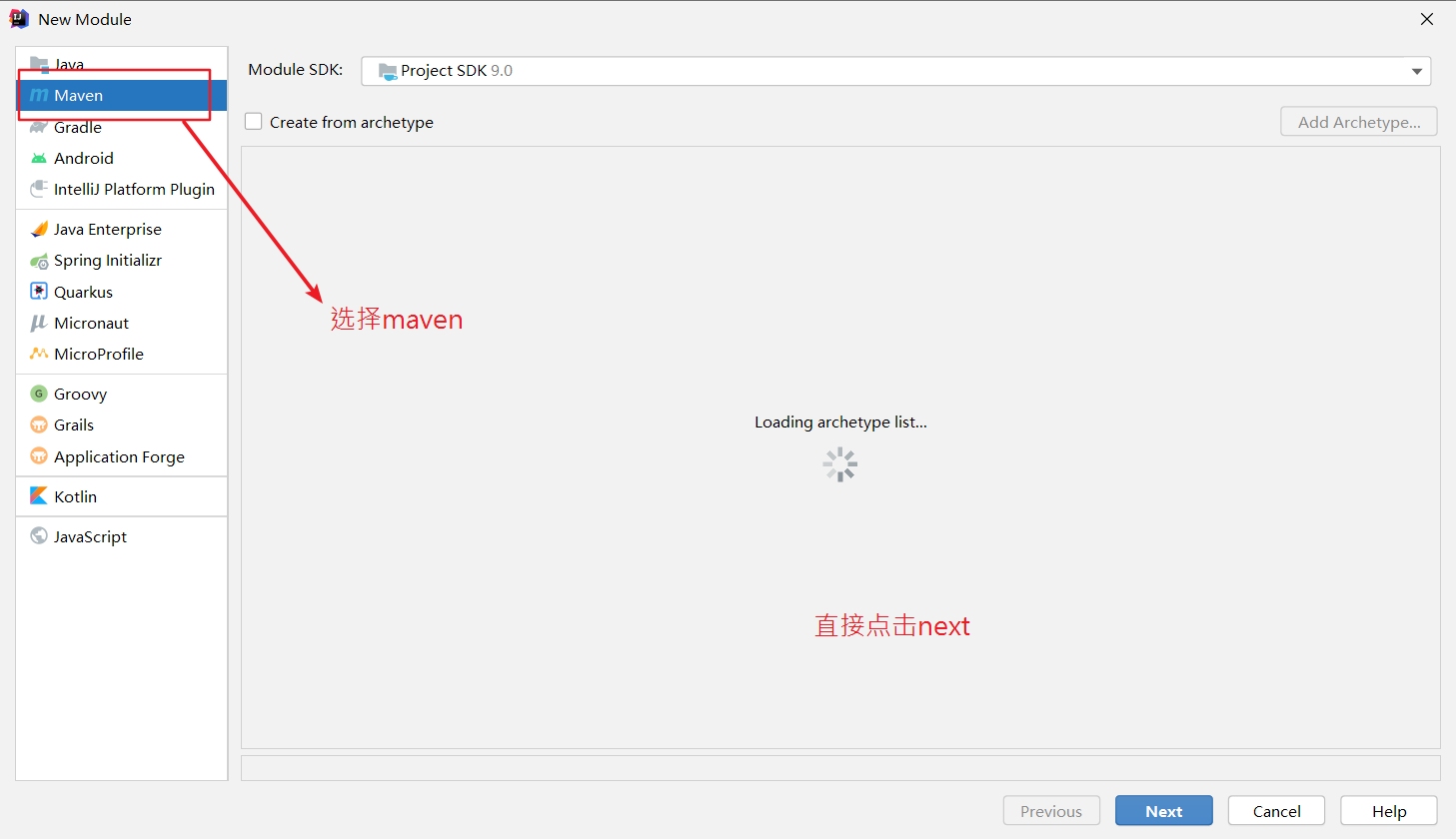Click the Grails icon
Screen dimensions: 1456x839
(39, 424)
